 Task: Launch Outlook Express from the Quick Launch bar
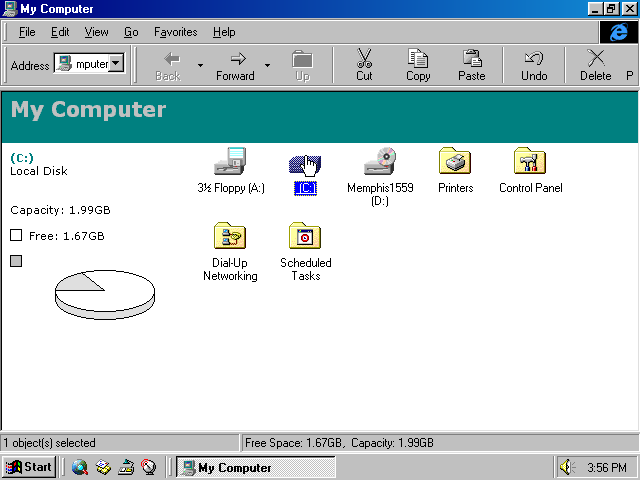103,467
